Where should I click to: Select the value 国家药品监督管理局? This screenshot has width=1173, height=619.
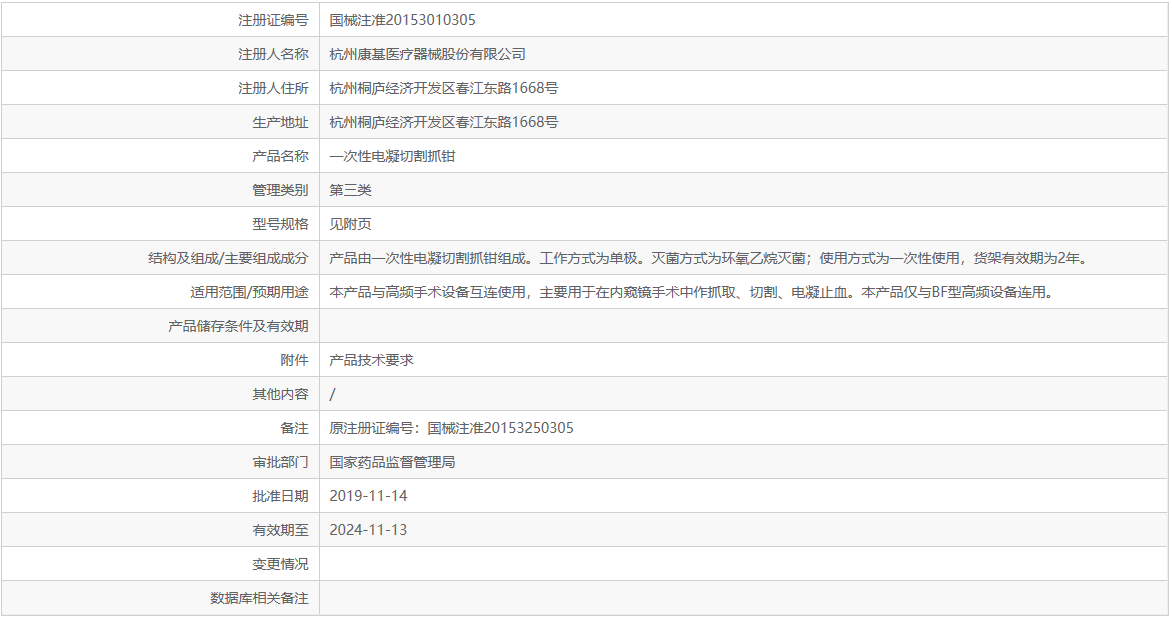[x=392, y=463]
